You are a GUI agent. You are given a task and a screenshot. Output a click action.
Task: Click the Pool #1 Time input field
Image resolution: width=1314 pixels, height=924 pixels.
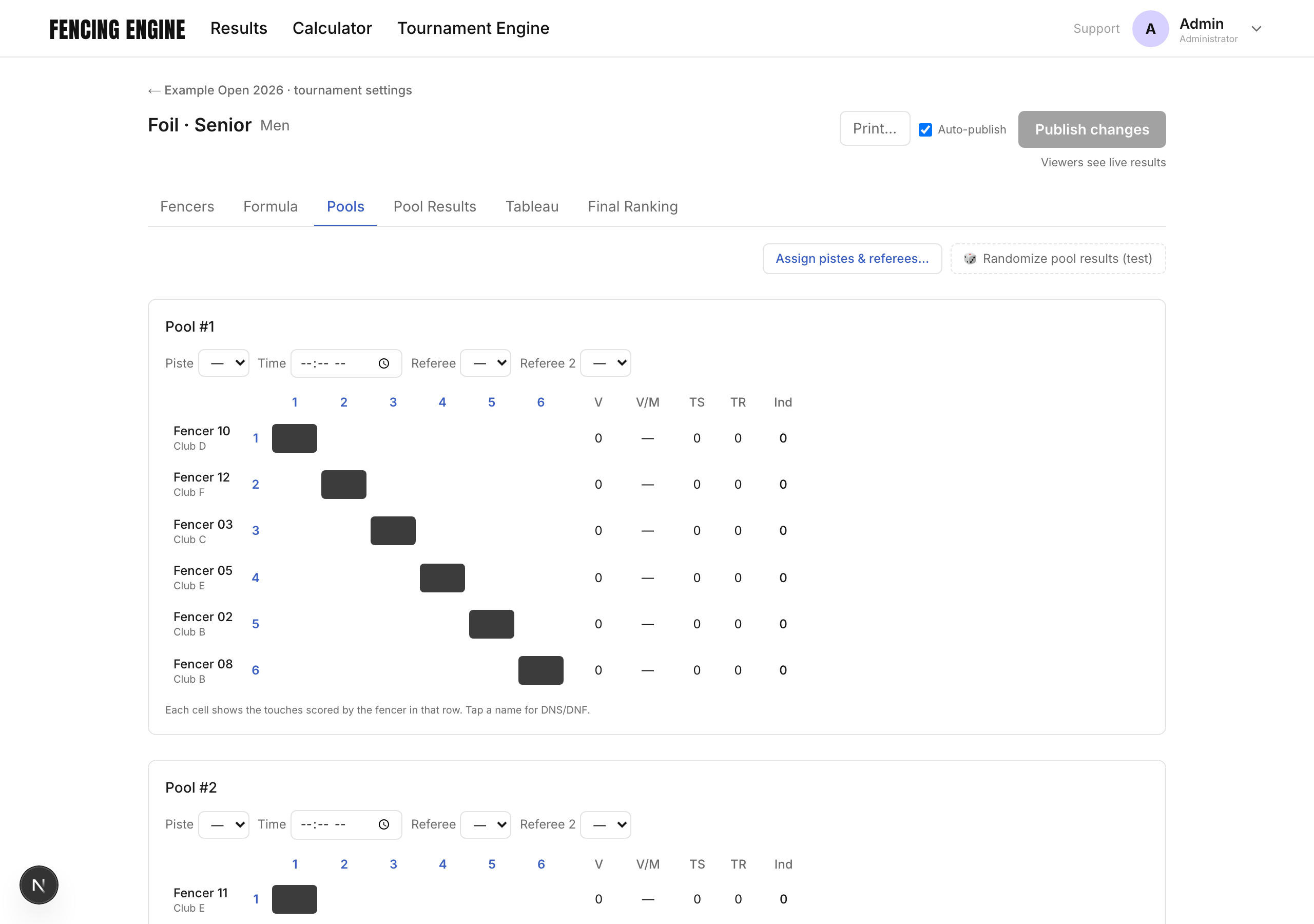click(346, 363)
